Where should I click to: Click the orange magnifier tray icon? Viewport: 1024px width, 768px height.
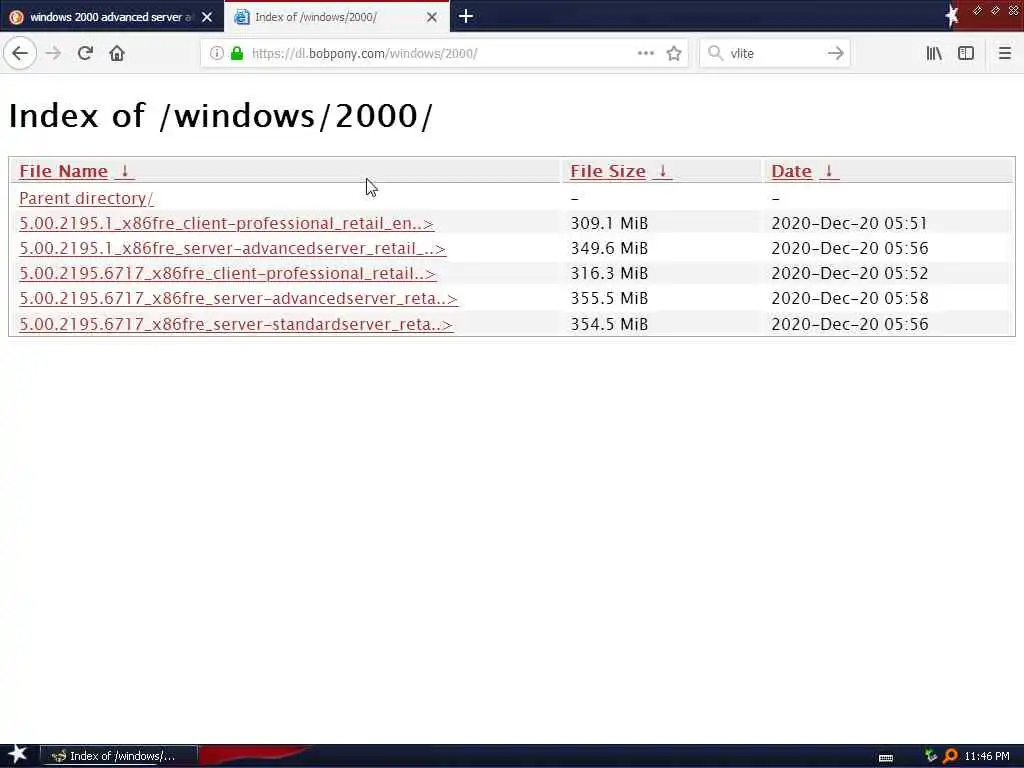click(950, 756)
